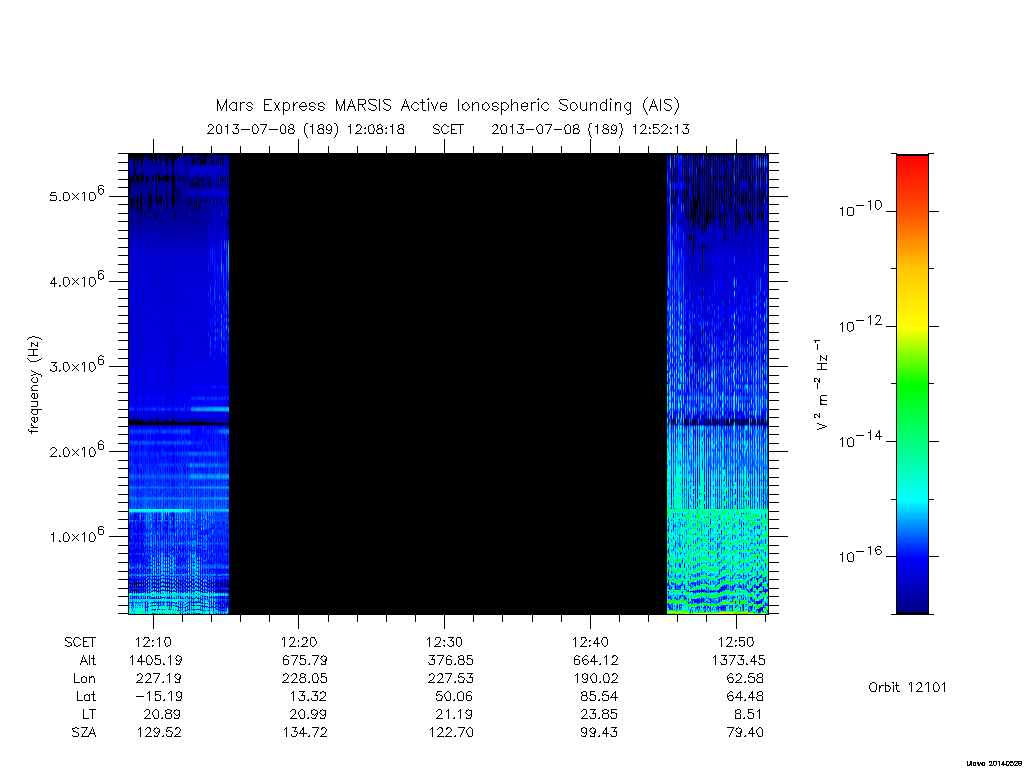Select the SZA row label
This screenshot has height=768, width=1024.
84,732
